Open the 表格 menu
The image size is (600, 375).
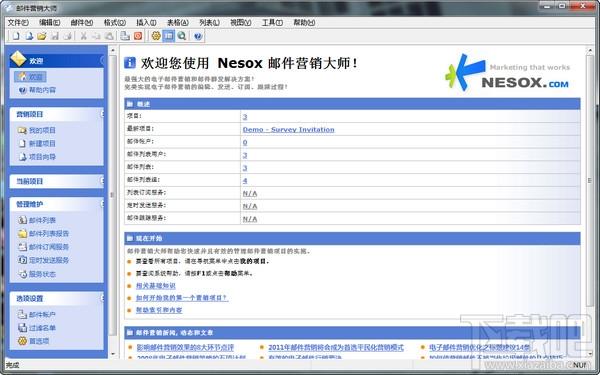pyautogui.click(x=178, y=23)
